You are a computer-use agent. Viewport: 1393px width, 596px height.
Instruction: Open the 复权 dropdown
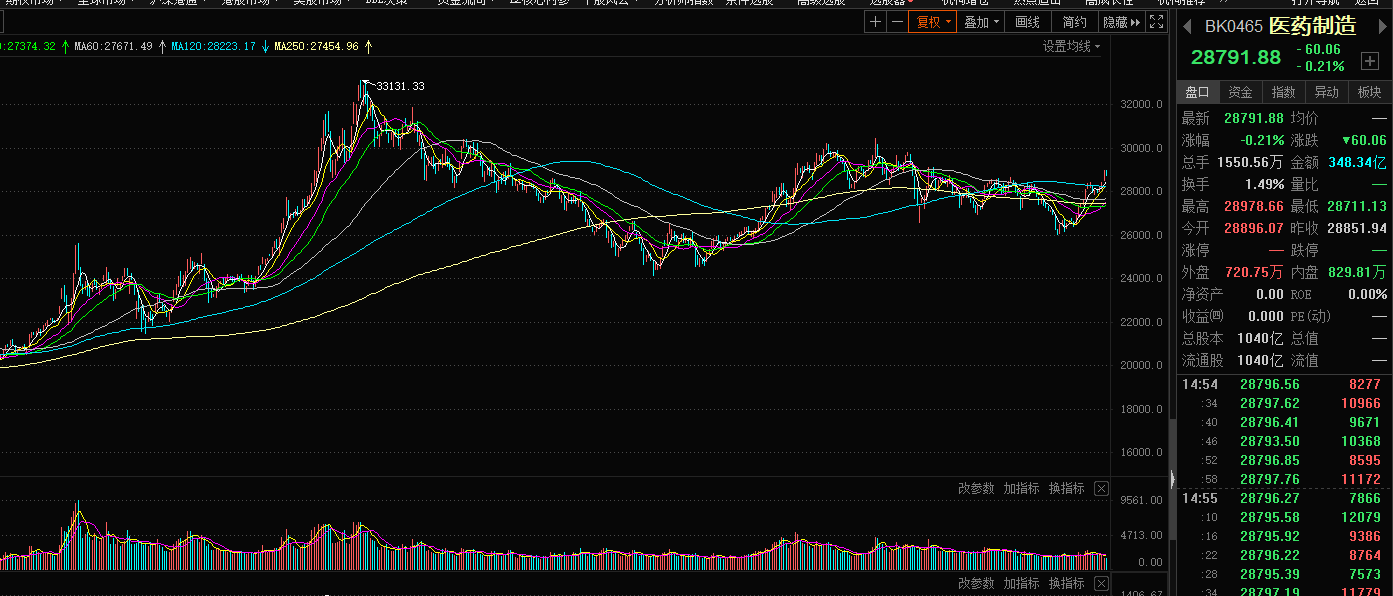tap(932, 22)
